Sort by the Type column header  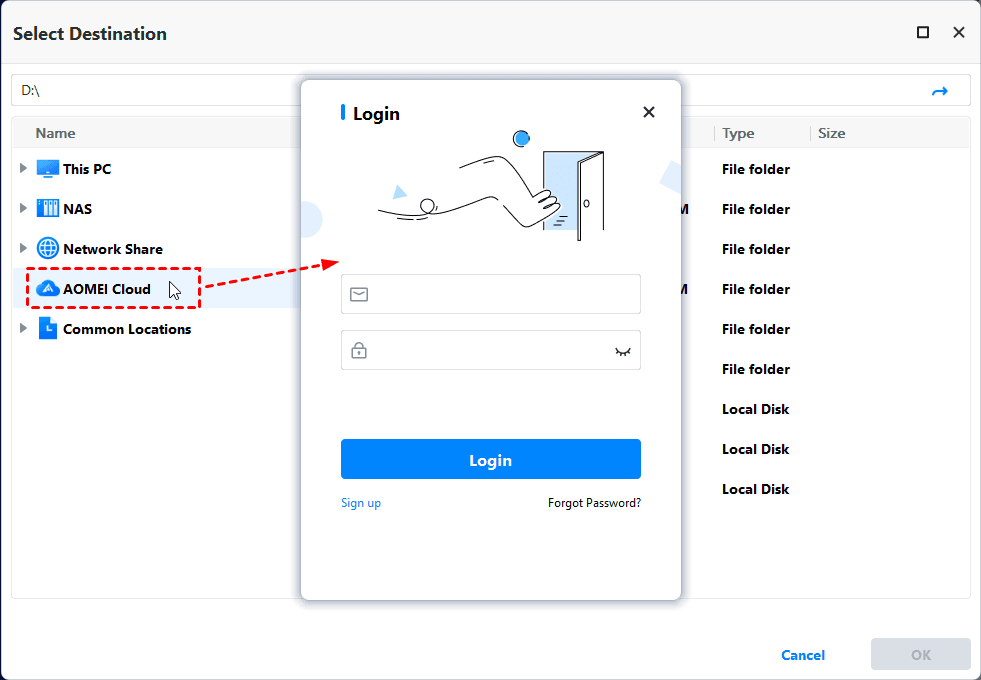[x=738, y=133]
